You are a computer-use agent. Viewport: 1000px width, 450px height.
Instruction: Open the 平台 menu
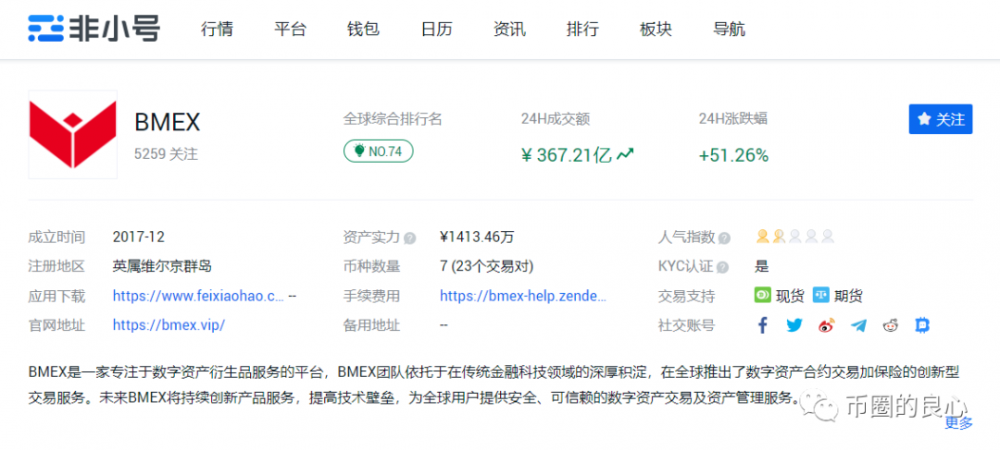(290, 29)
